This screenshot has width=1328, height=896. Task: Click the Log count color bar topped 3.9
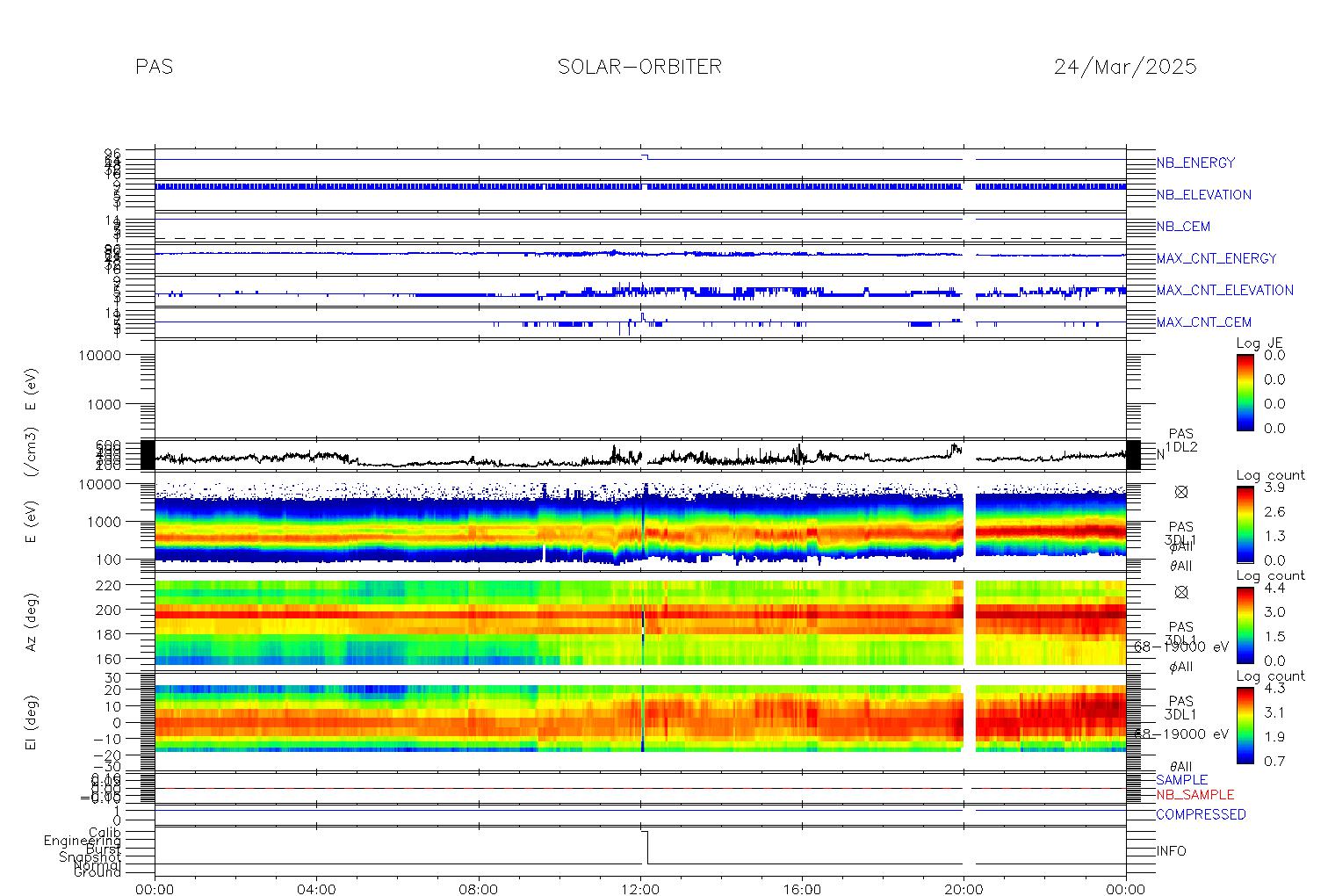click(1245, 524)
